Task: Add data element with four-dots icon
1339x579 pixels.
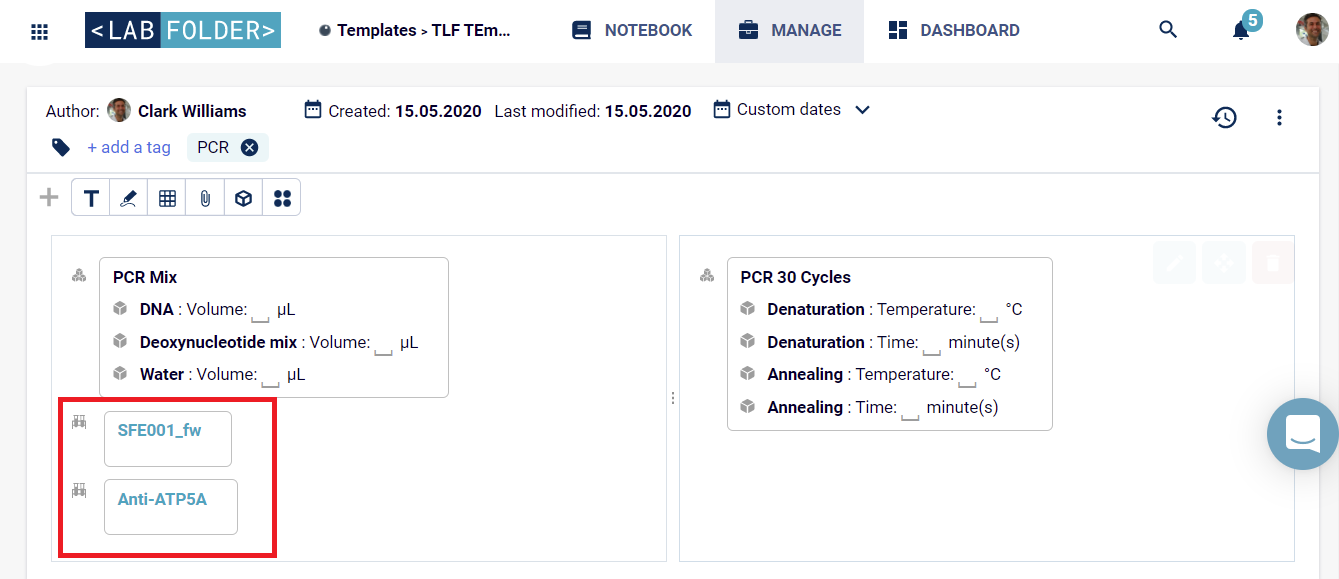Action: (x=282, y=198)
